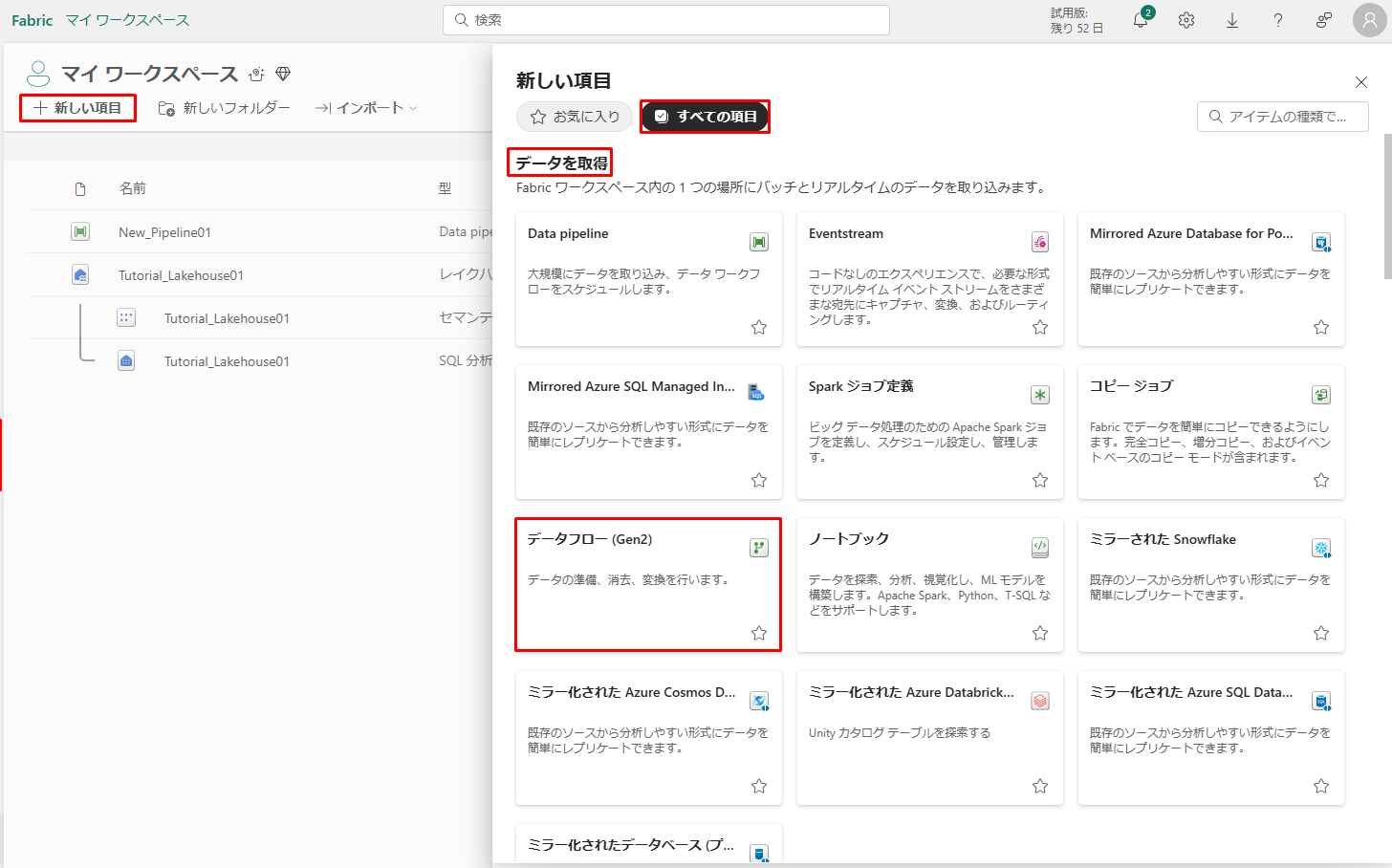Viewport: 1392px width, 868px height.
Task: Close the 新しい項目 panel
Action: (x=1361, y=83)
